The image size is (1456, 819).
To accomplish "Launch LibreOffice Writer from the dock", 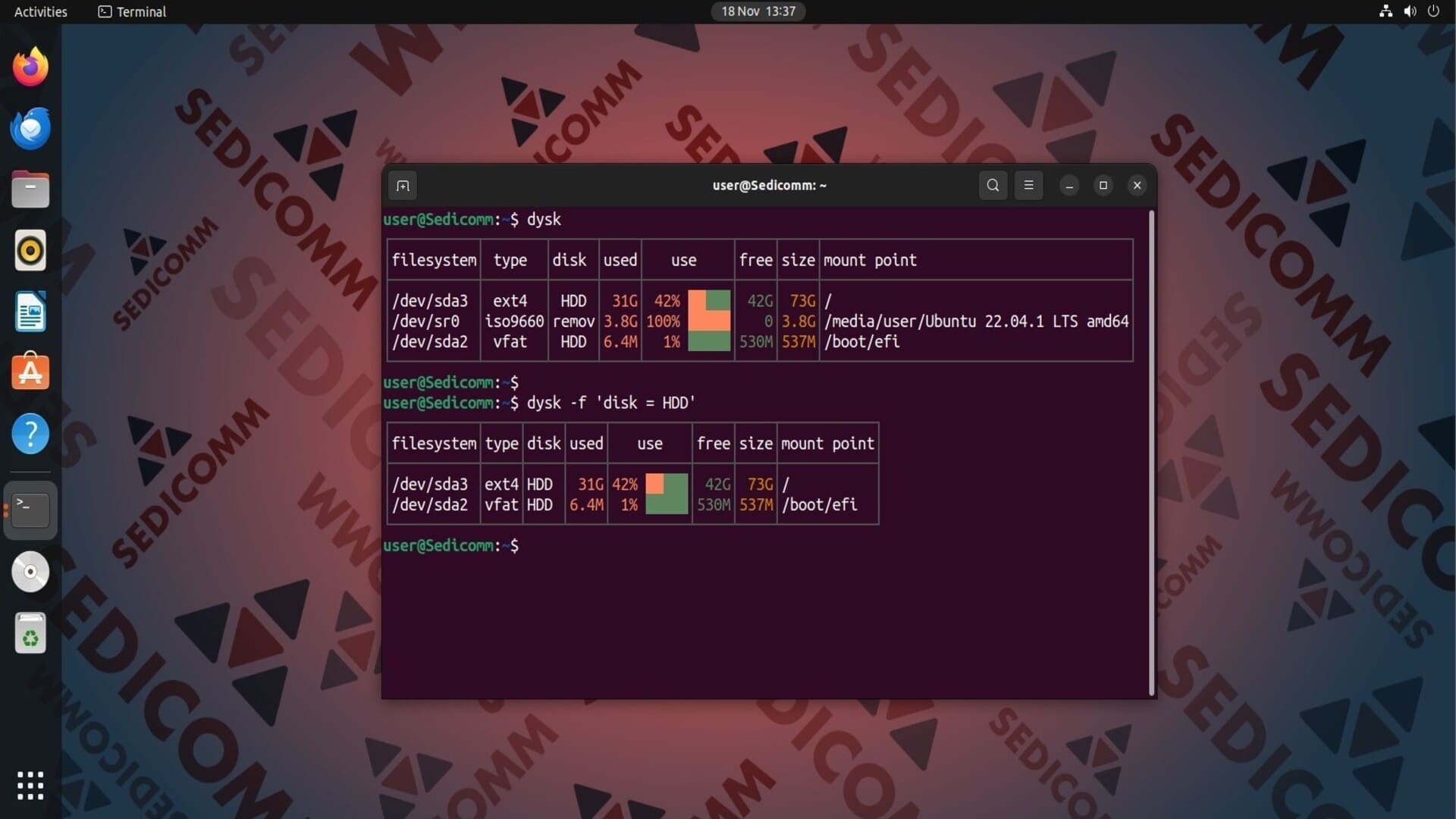I will click(x=30, y=312).
